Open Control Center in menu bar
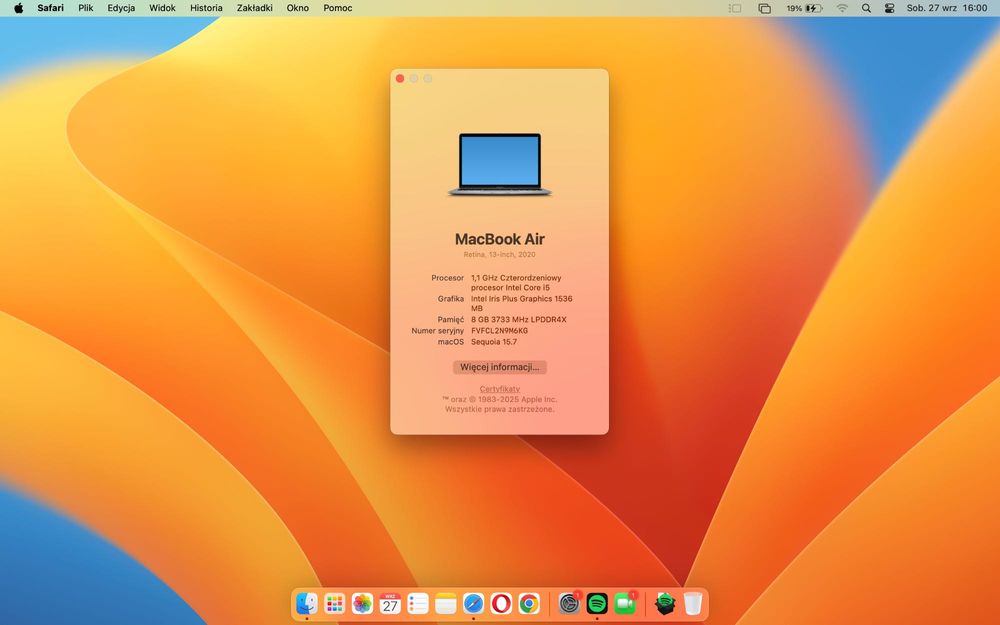 (890, 8)
